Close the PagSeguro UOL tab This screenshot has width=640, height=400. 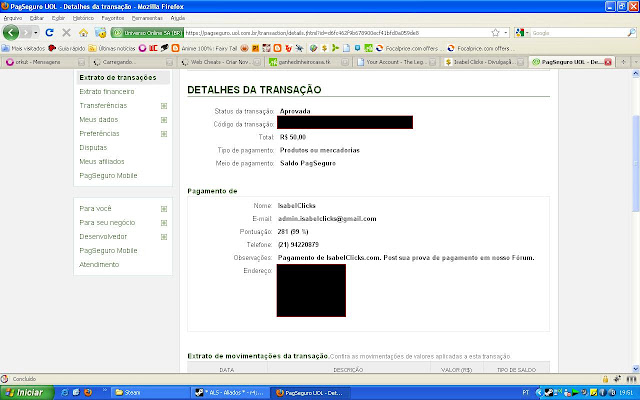click(x=608, y=62)
